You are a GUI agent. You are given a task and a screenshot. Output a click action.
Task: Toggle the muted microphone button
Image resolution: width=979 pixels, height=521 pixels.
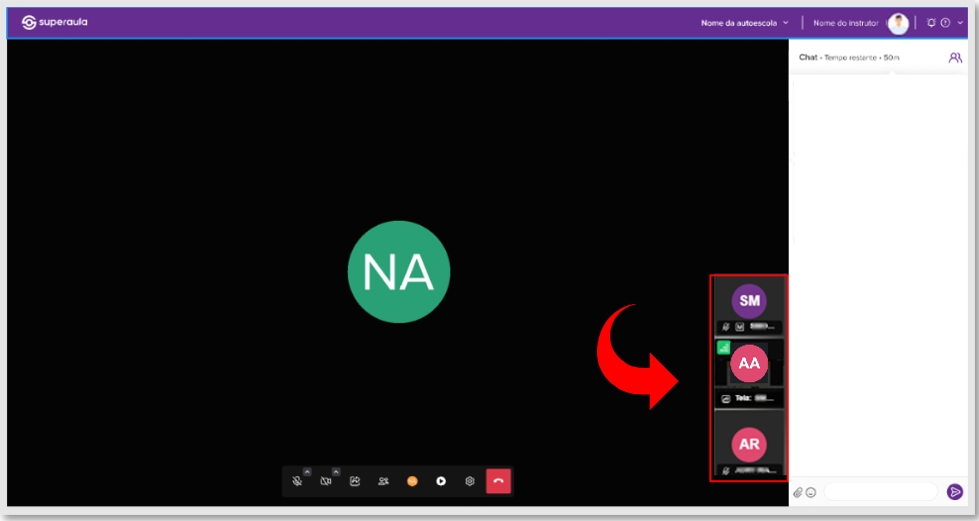tap(297, 481)
